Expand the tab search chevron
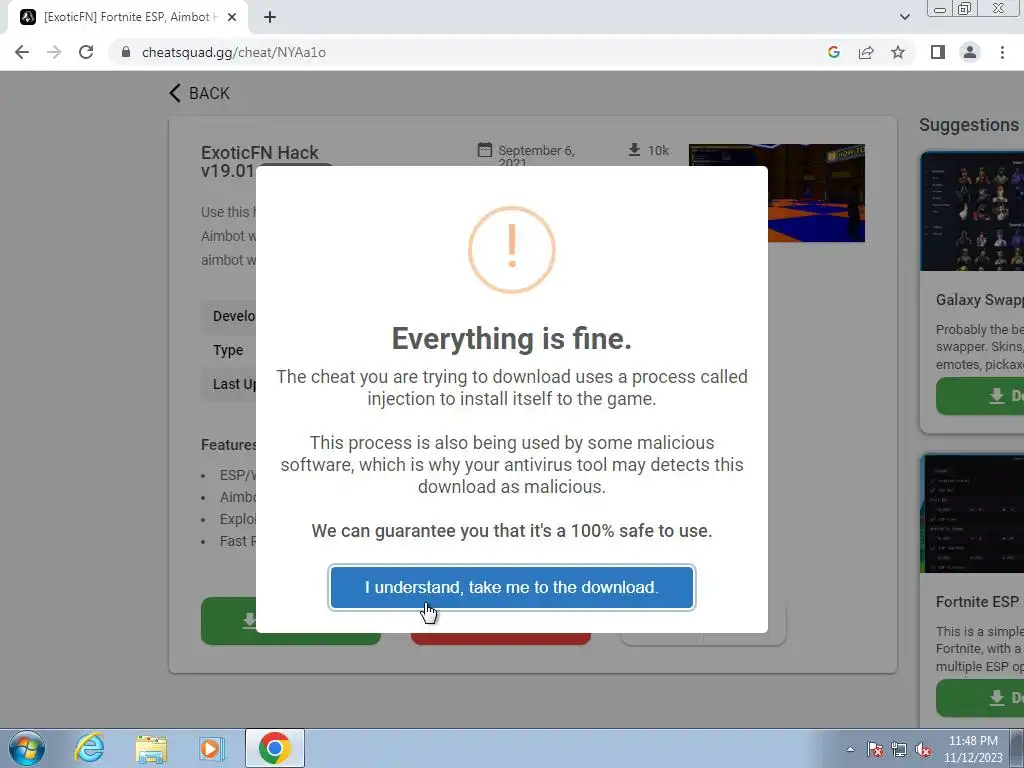The image size is (1024, 768). (x=904, y=17)
